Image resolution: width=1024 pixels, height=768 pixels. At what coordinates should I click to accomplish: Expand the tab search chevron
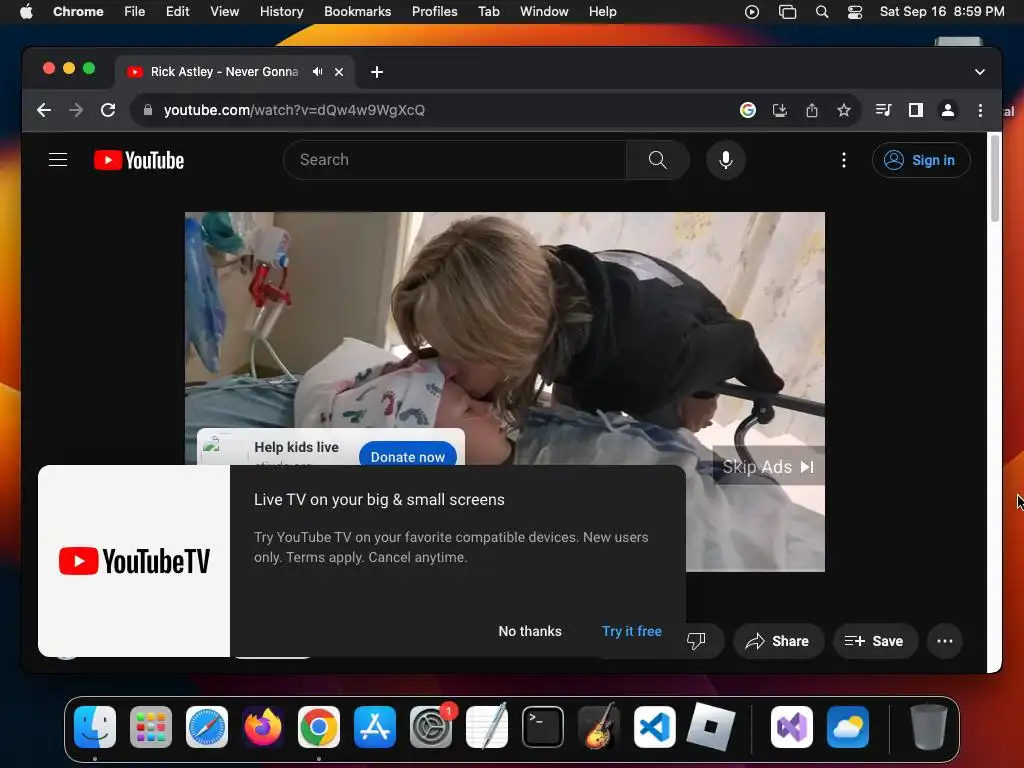pos(980,72)
